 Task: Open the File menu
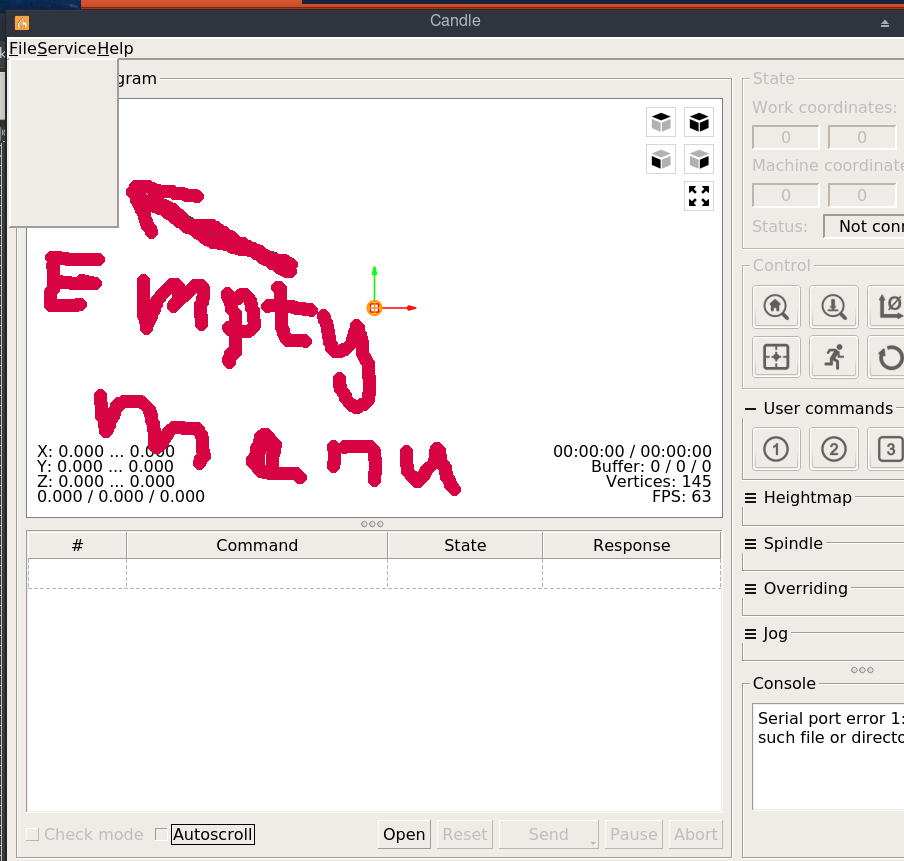pyautogui.click(x=22, y=48)
